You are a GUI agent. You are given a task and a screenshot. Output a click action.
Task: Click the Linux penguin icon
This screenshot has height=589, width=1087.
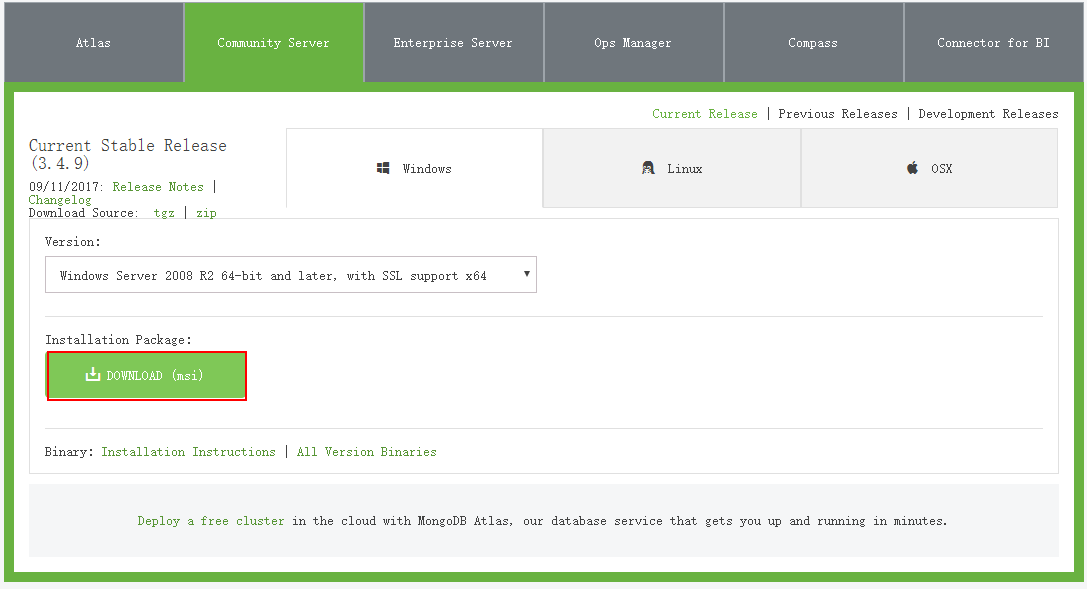[x=648, y=168]
